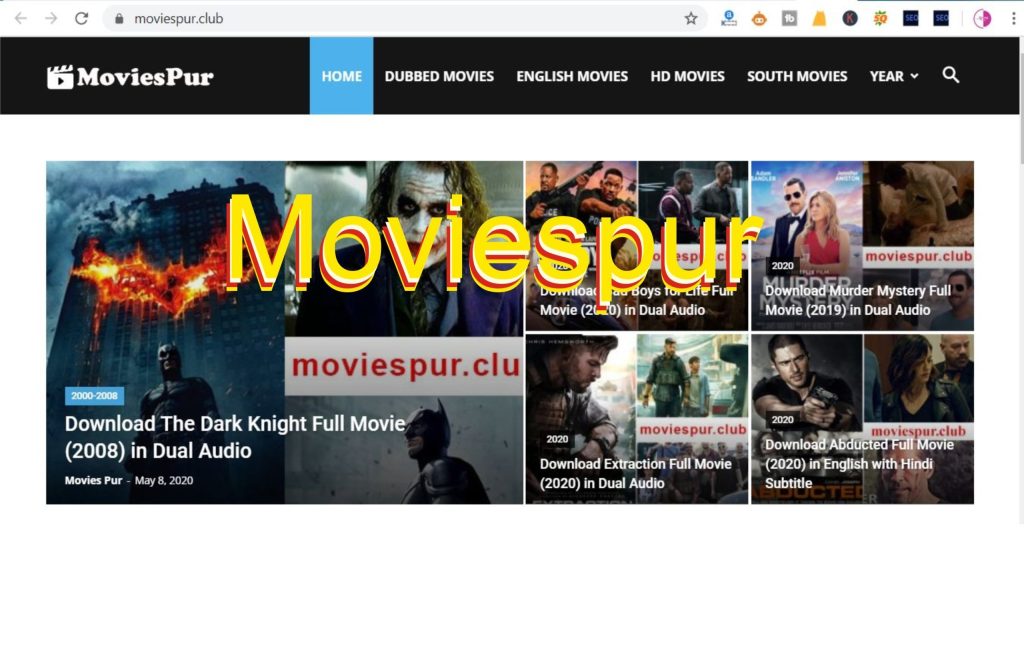Select the HOME navigation tab
The height and width of the screenshot is (654, 1024).
[342, 76]
